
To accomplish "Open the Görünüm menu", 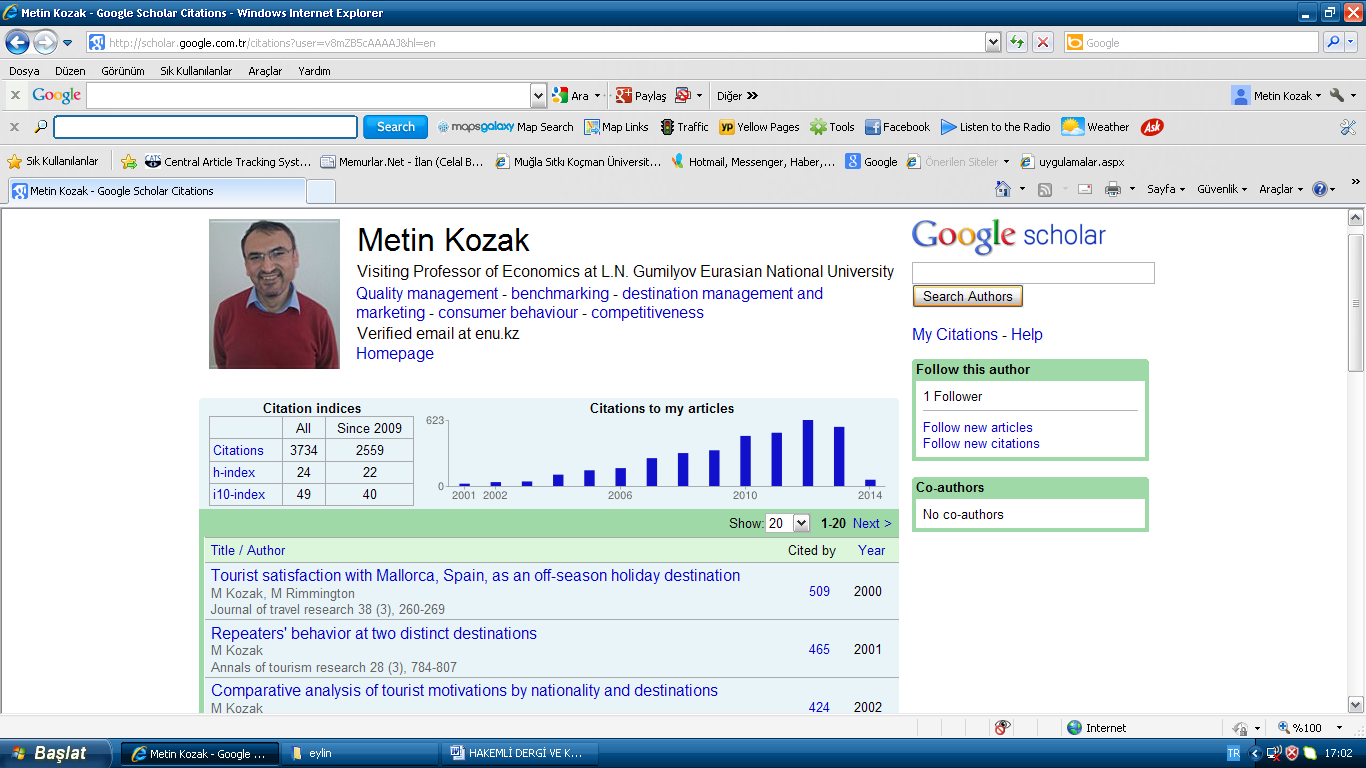I will click(123, 71).
